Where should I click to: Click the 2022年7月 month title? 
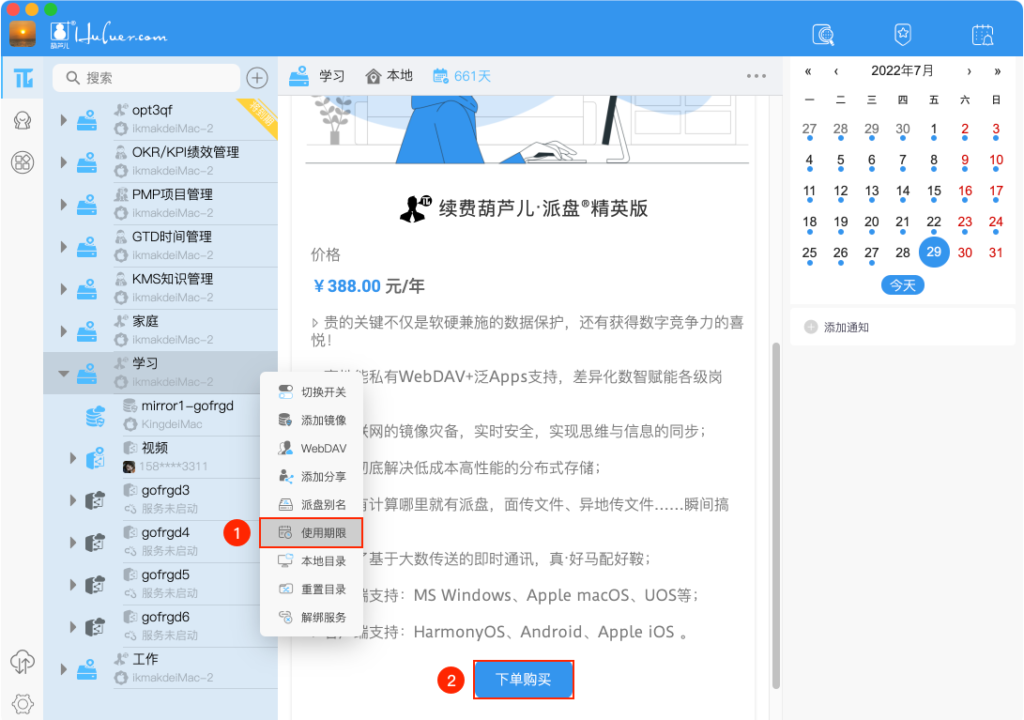click(903, 71)
